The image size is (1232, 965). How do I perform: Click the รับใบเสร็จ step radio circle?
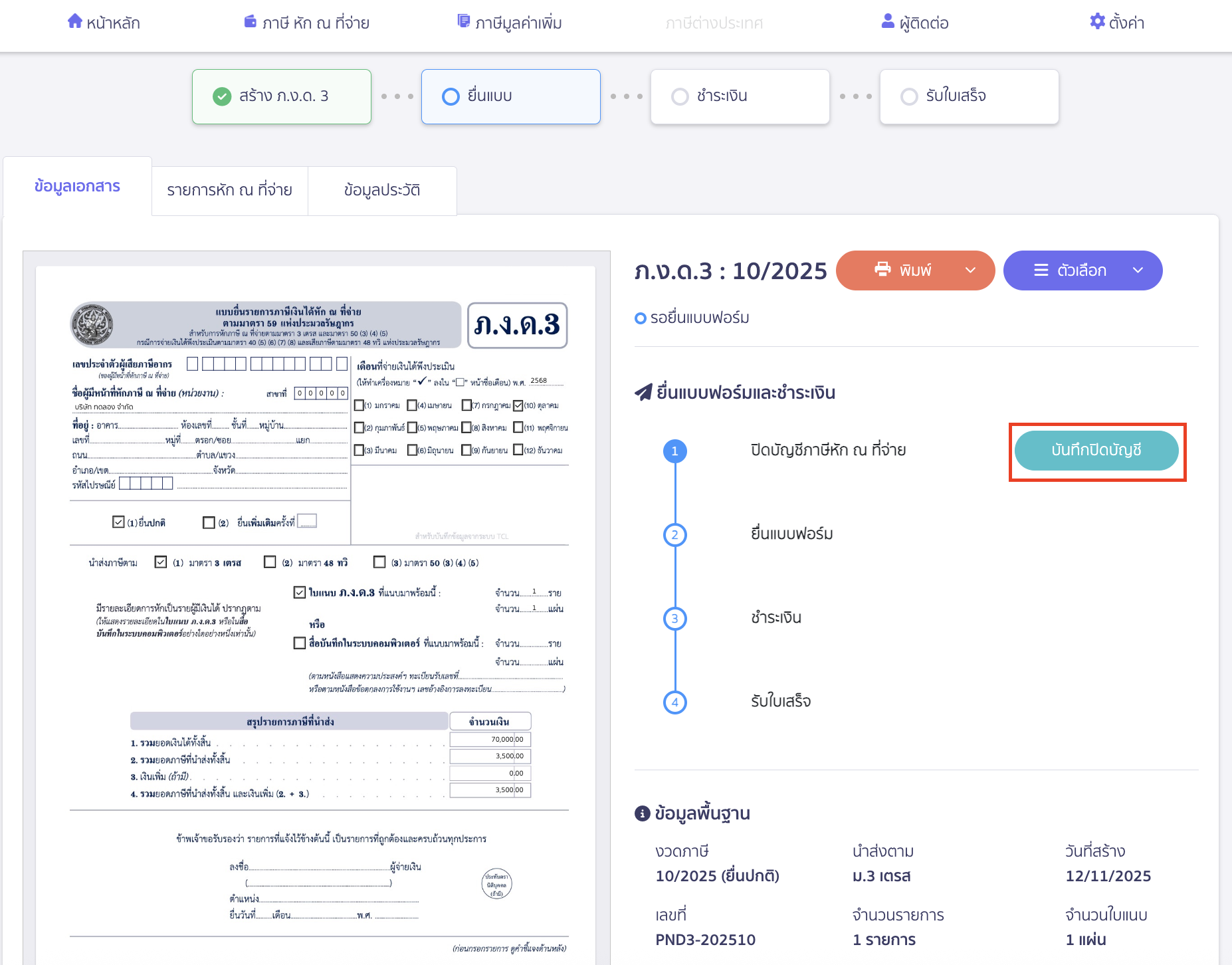909,96
